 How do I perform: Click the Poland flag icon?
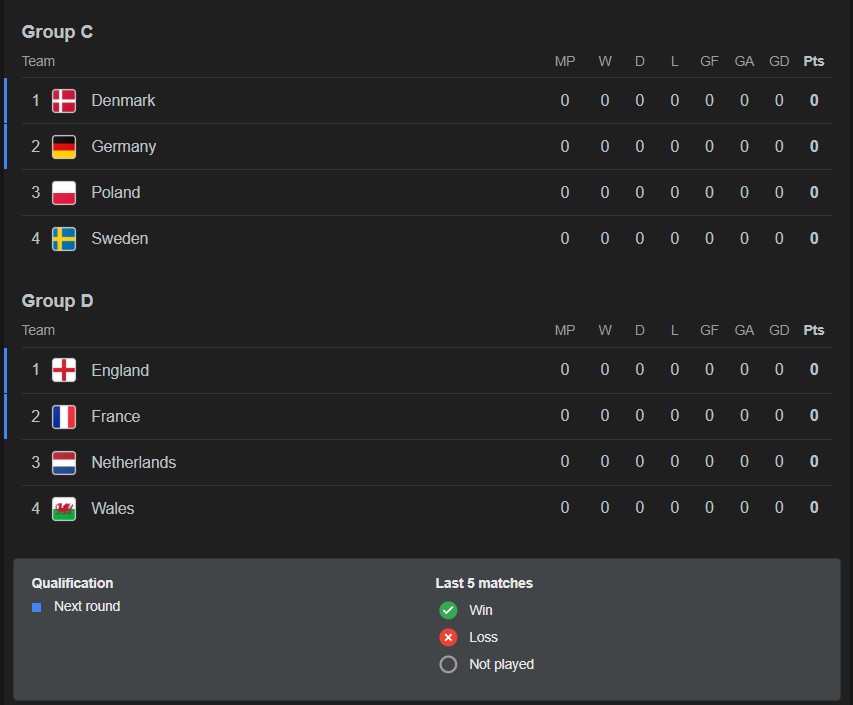pyautogui.click(x=64, y=193)
